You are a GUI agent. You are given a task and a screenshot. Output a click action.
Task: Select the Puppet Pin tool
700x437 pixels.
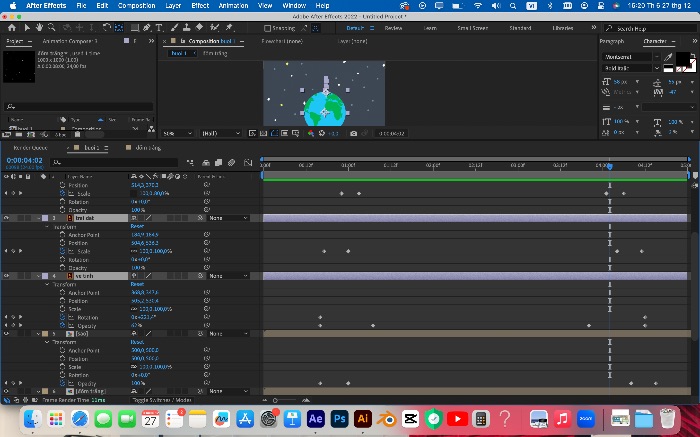click(x=229, y=28)
